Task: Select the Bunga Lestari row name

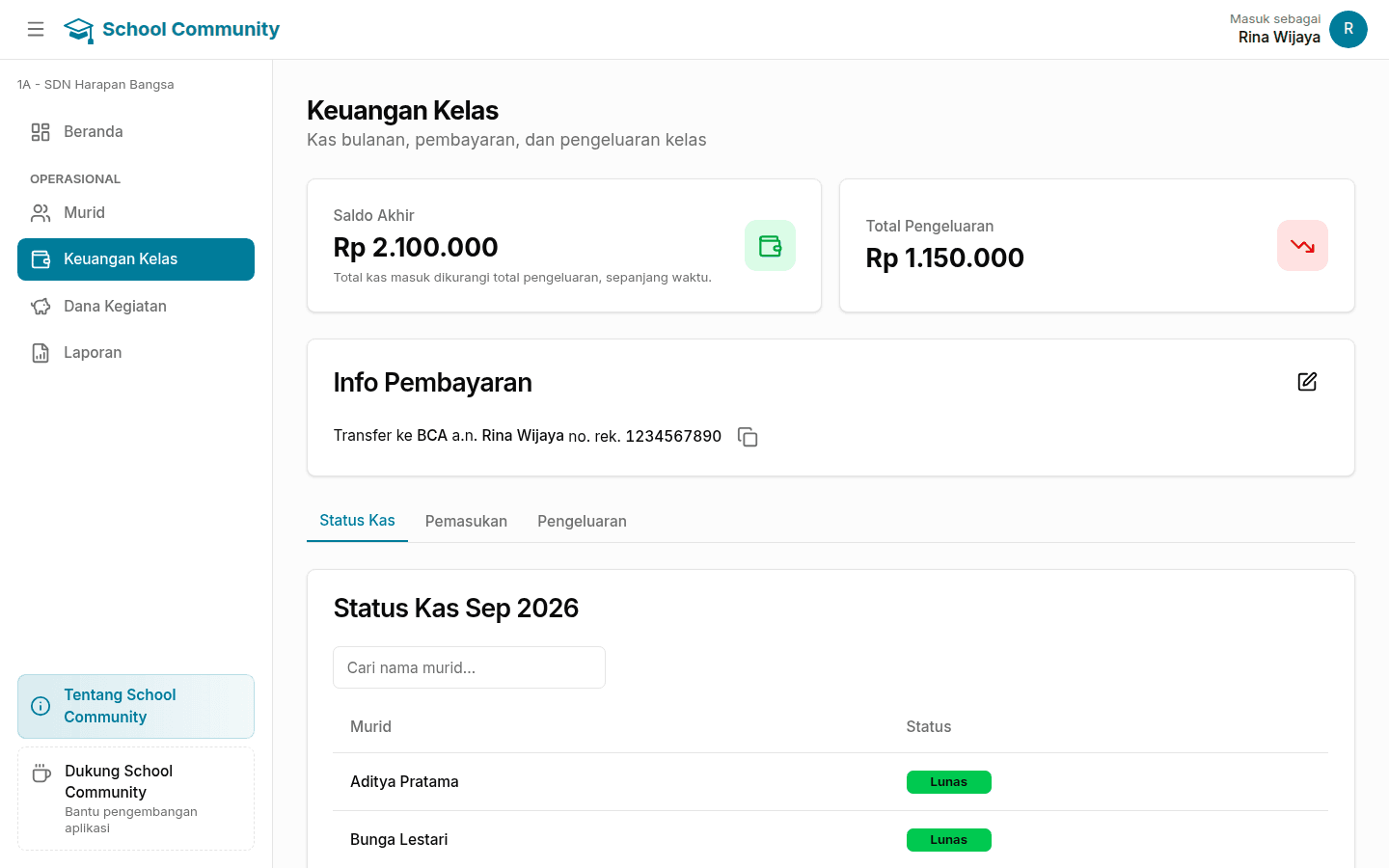Action: (398, 840)
